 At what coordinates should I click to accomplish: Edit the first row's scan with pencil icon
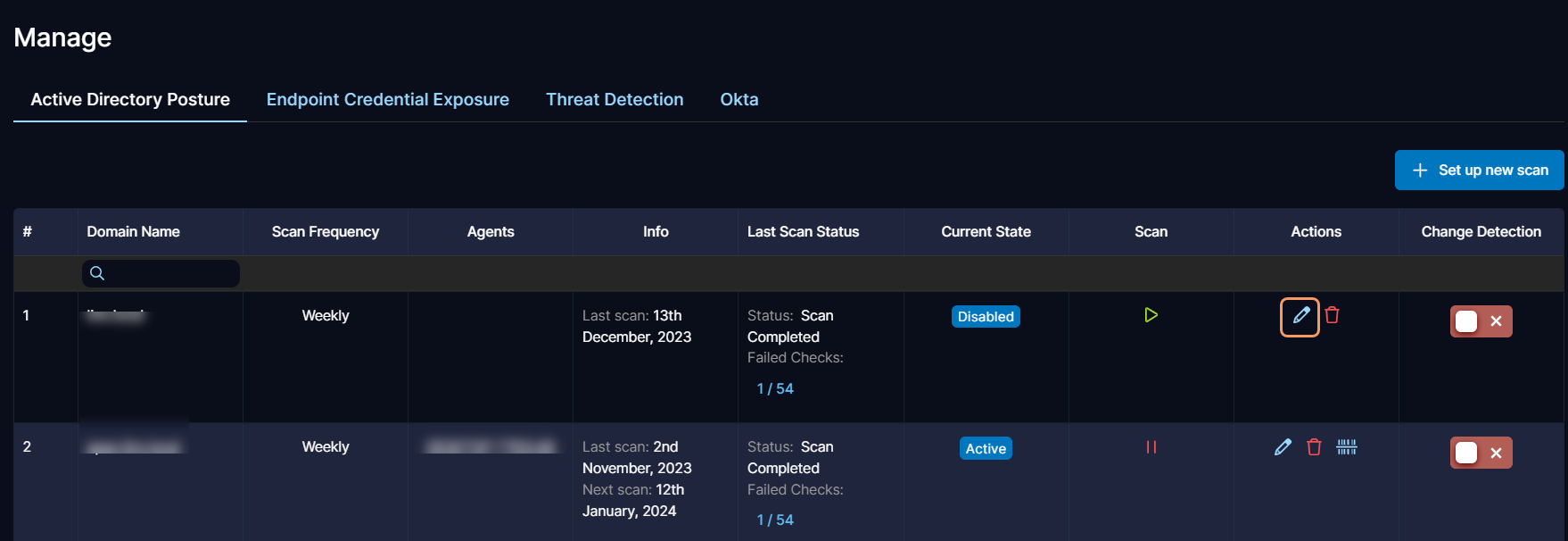(1300, 316)
